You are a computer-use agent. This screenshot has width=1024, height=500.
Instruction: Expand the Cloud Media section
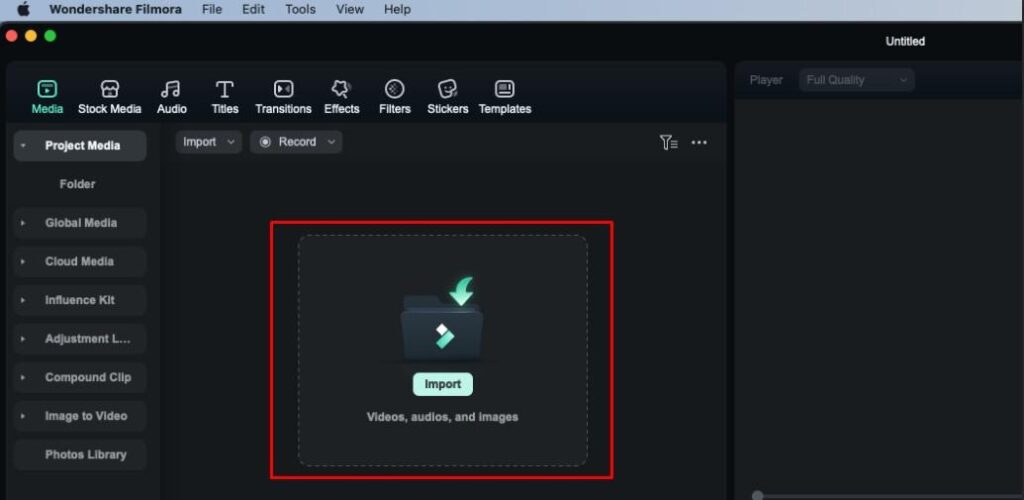coord(80,262)
